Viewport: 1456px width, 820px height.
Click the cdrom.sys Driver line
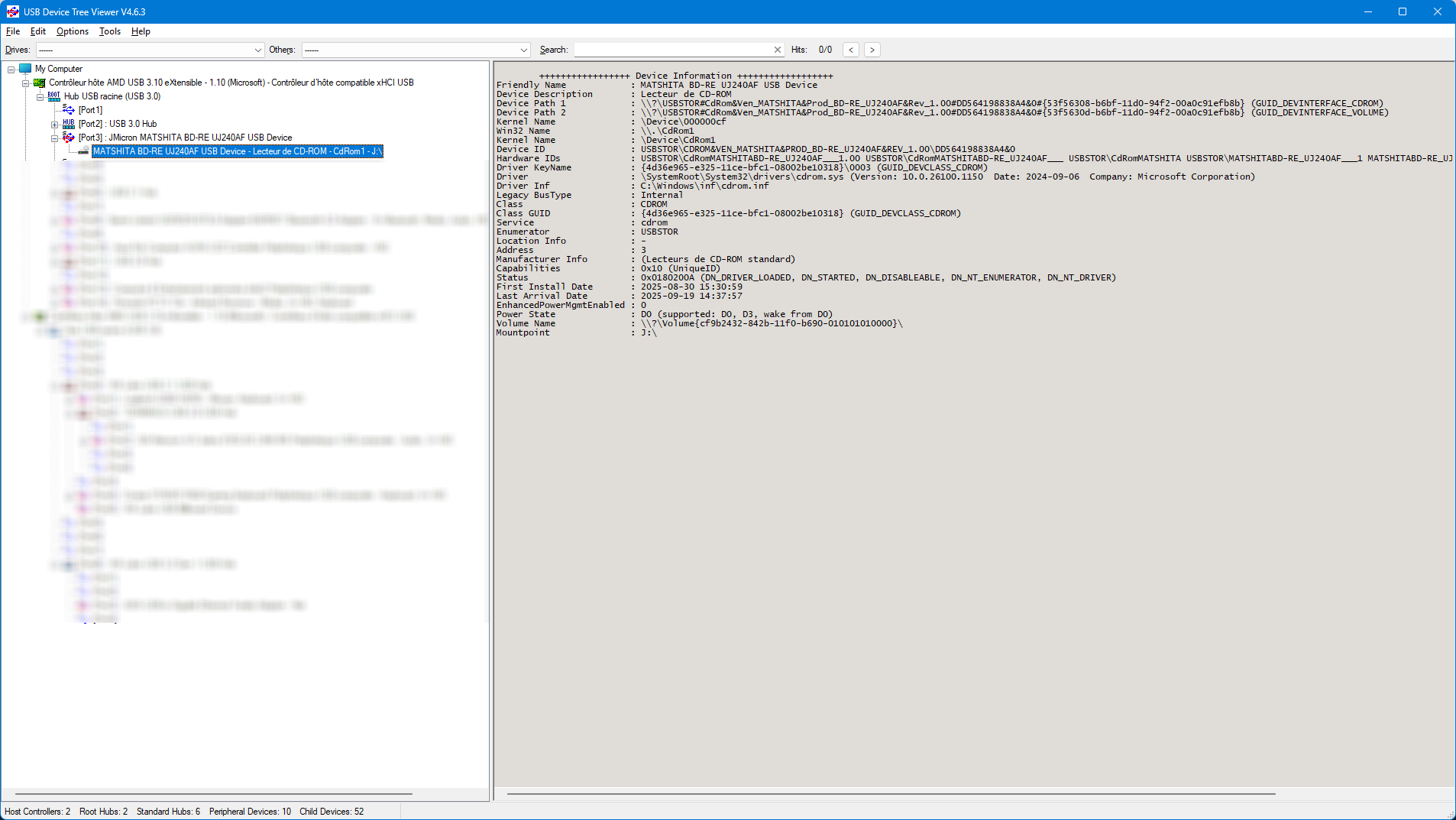pyautogui.click(x=875, y=177)
